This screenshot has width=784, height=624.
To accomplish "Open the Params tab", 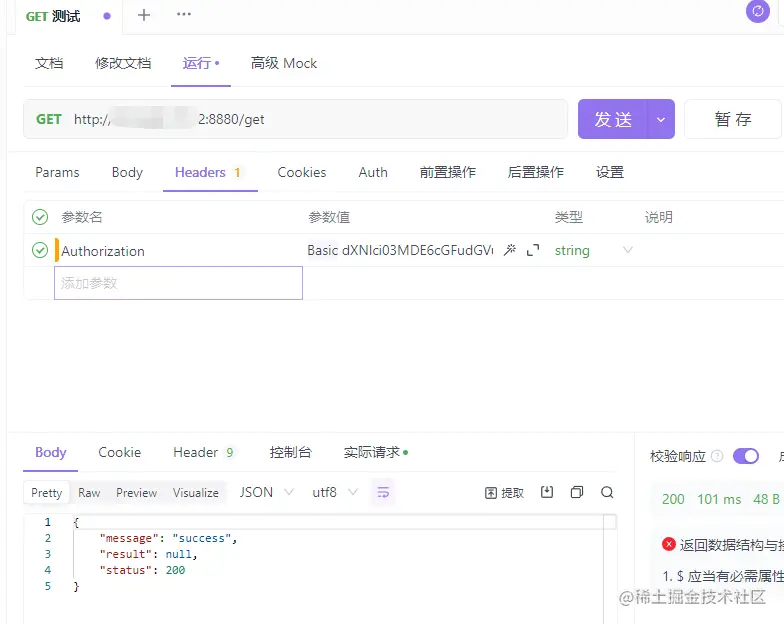I will click(x=57, y=172).
